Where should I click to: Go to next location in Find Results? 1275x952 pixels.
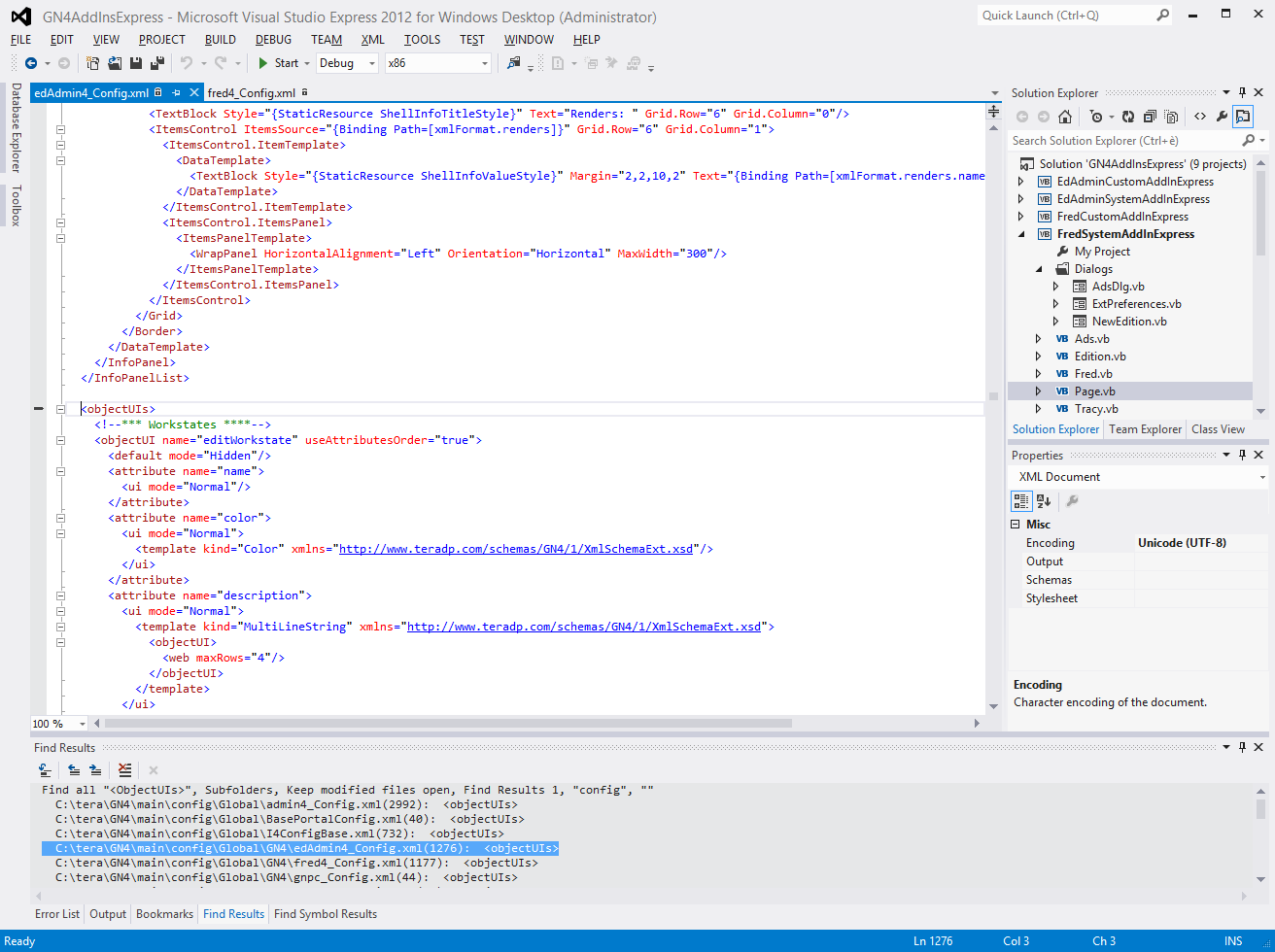[x=95, y=770]
